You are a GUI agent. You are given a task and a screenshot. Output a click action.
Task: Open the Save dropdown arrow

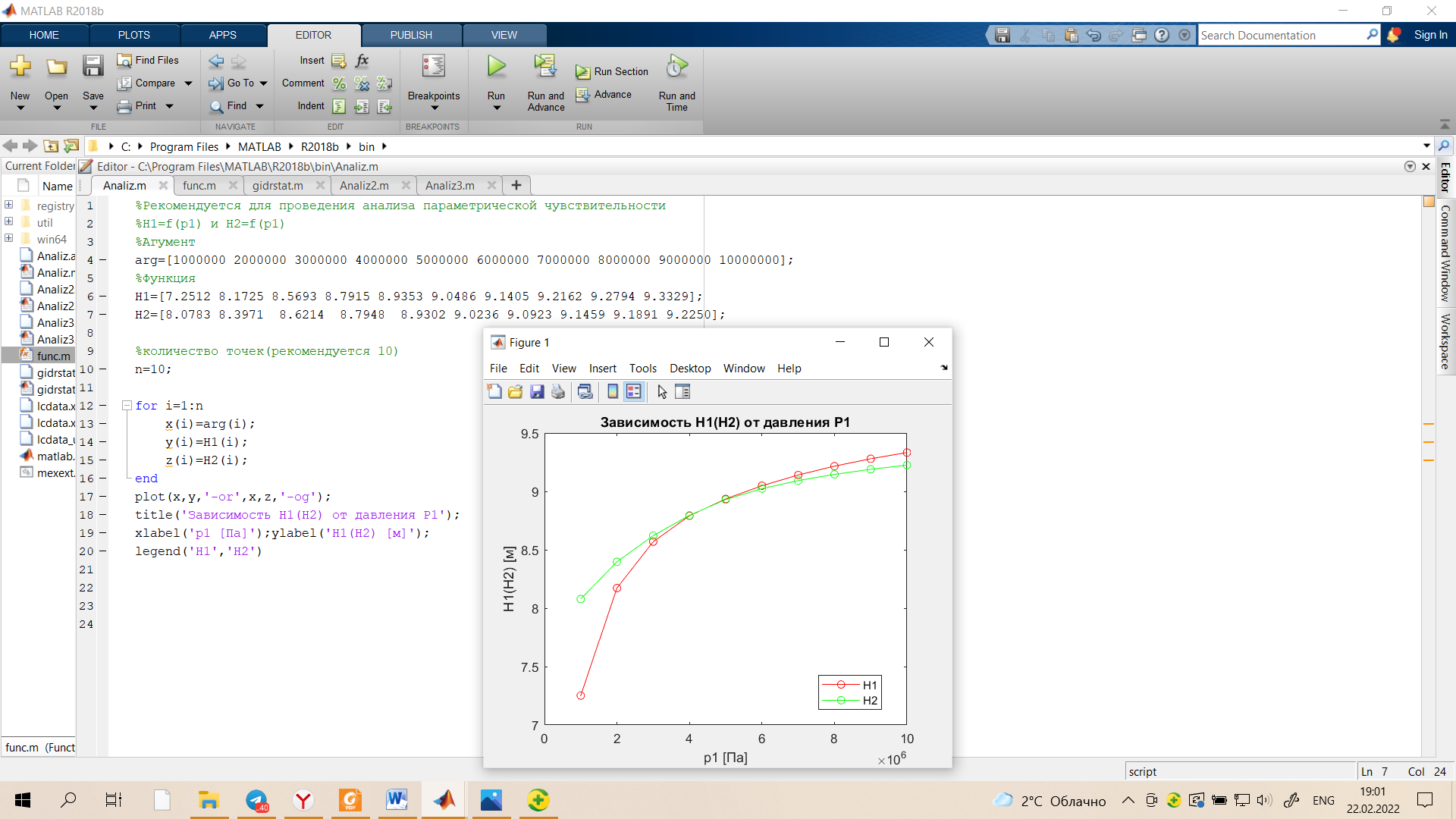[93, 108]
